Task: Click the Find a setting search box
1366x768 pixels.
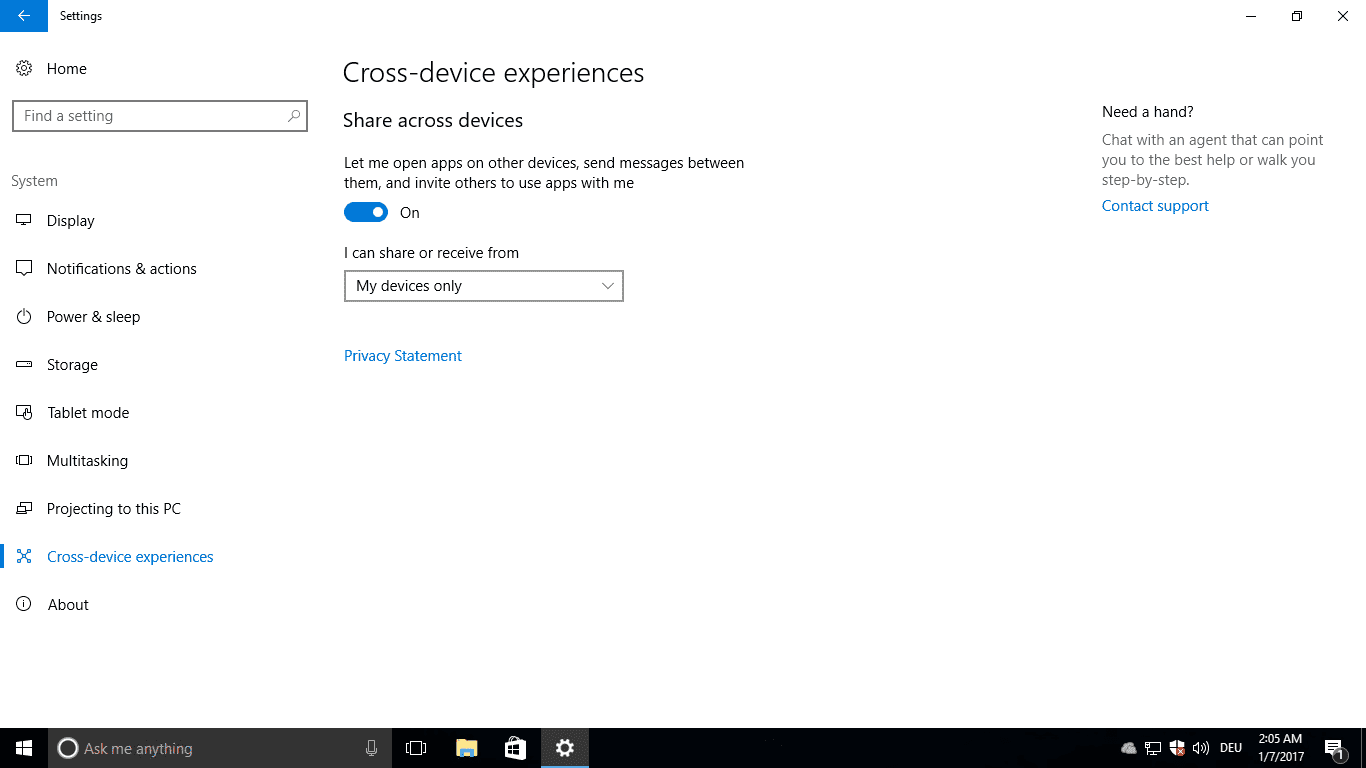Action: (x=150, y=116)
